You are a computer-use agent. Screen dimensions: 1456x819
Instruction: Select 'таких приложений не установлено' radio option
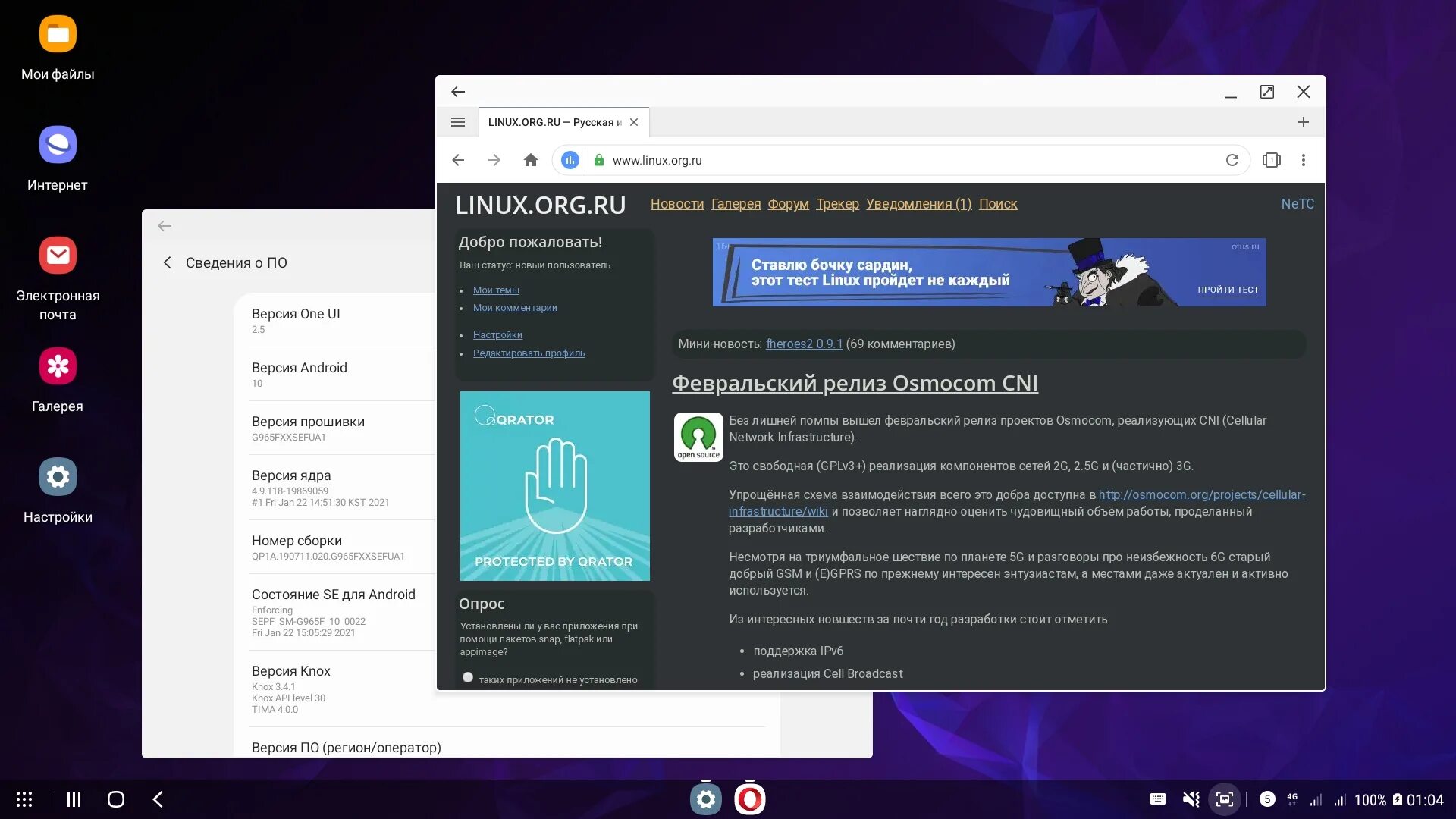[468, 678]
